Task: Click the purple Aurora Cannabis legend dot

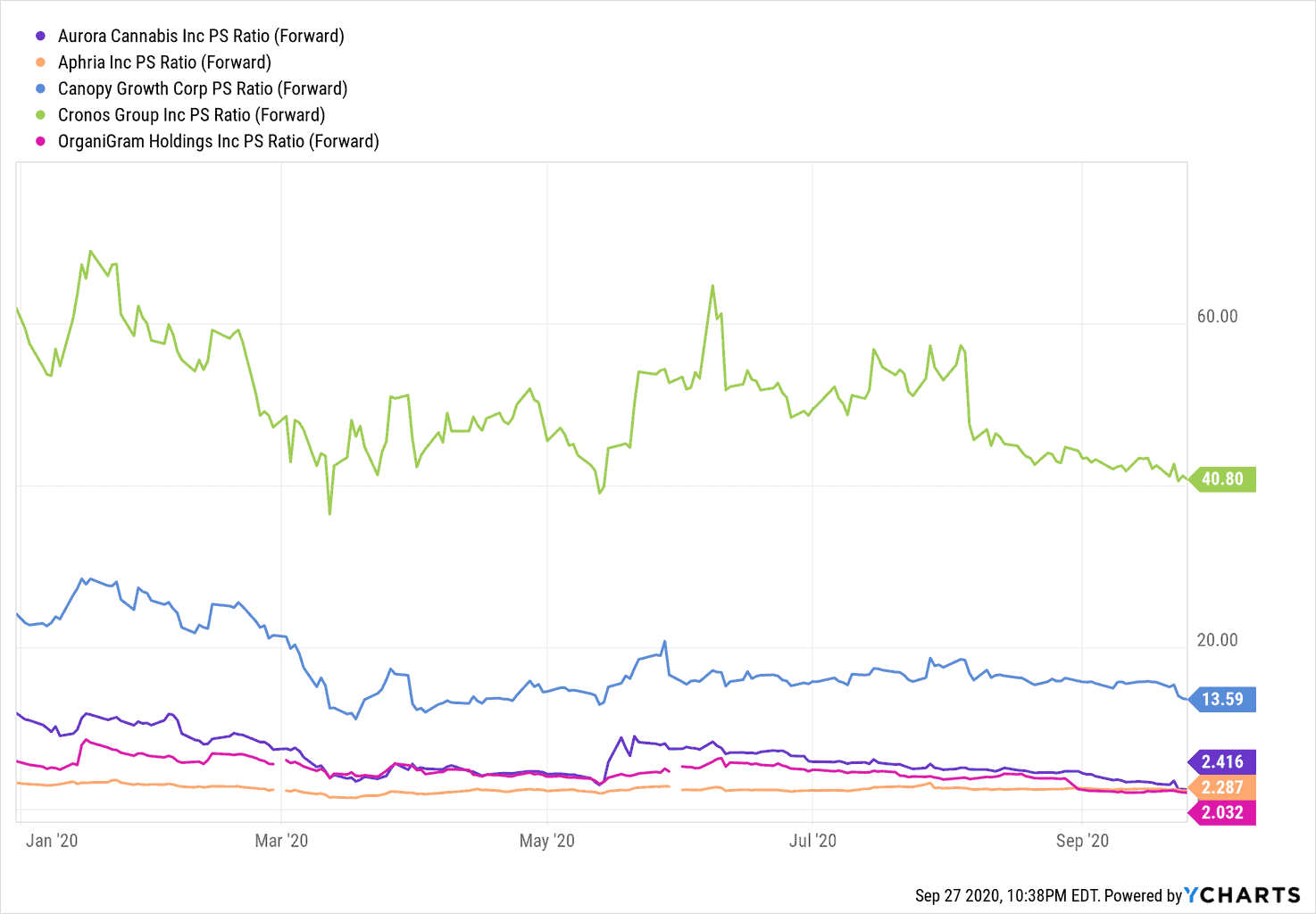Action: (x=40, y=37)
